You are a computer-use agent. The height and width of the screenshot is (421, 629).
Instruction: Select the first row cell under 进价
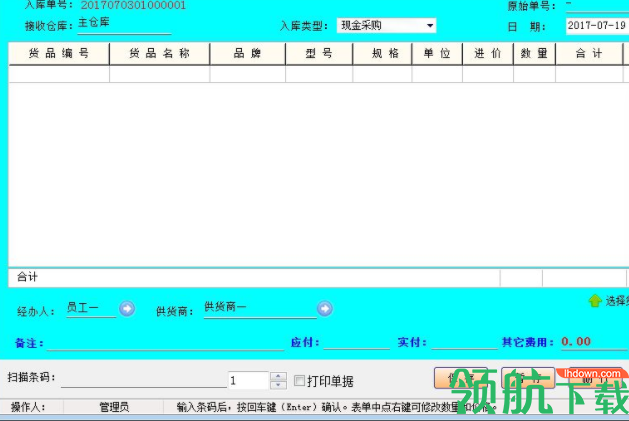pyautogui.click(x=488, y=74)
